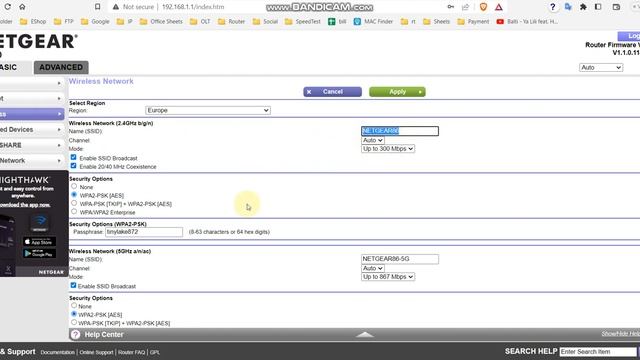The width and height of the screenshot is (640, 360).
Task: Open Brave Shields lion icon
Action: pos(483,7)
